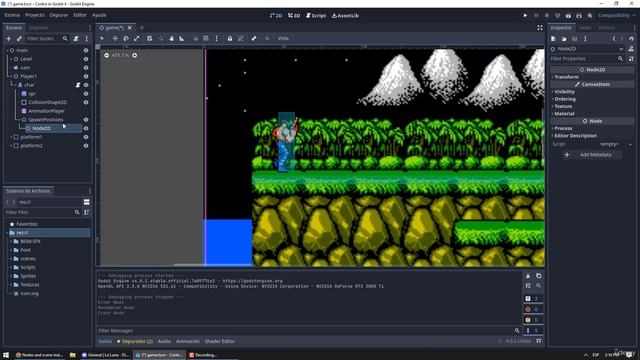The image size is (640, 360).
Task: Copy output selection icon
Action: tap(538, 276)
